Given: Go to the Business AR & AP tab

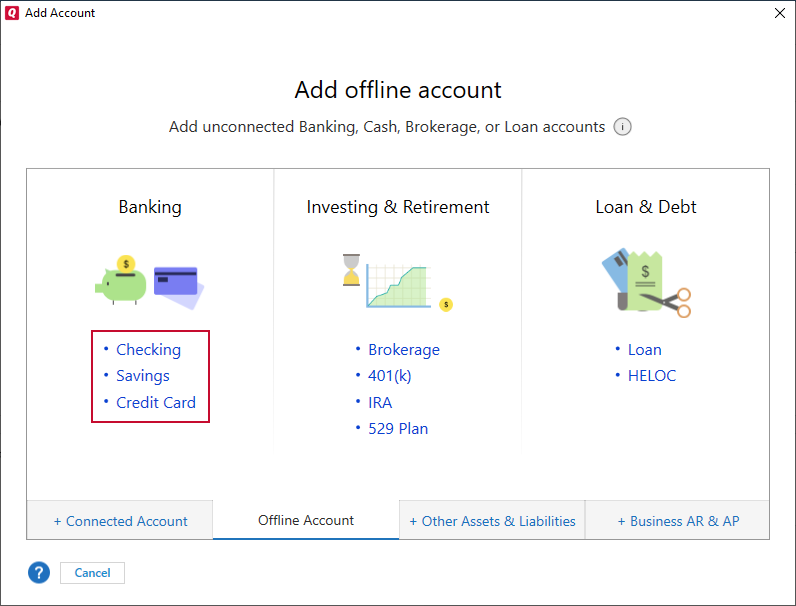Looking at the screenshot, I should coord(678,521).
